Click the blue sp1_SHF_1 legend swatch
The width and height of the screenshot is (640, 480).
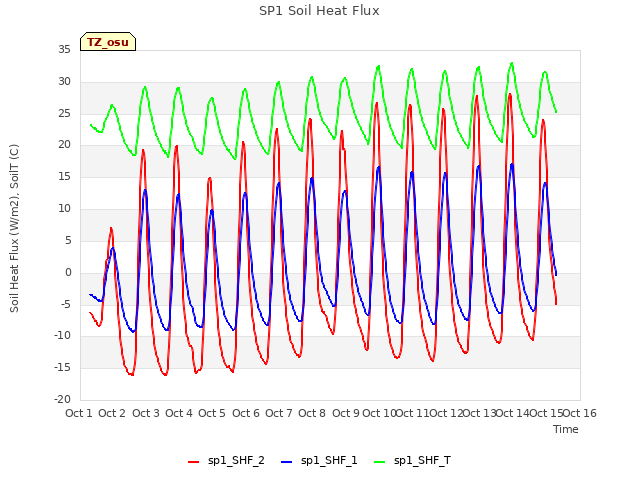click(287, 462)
